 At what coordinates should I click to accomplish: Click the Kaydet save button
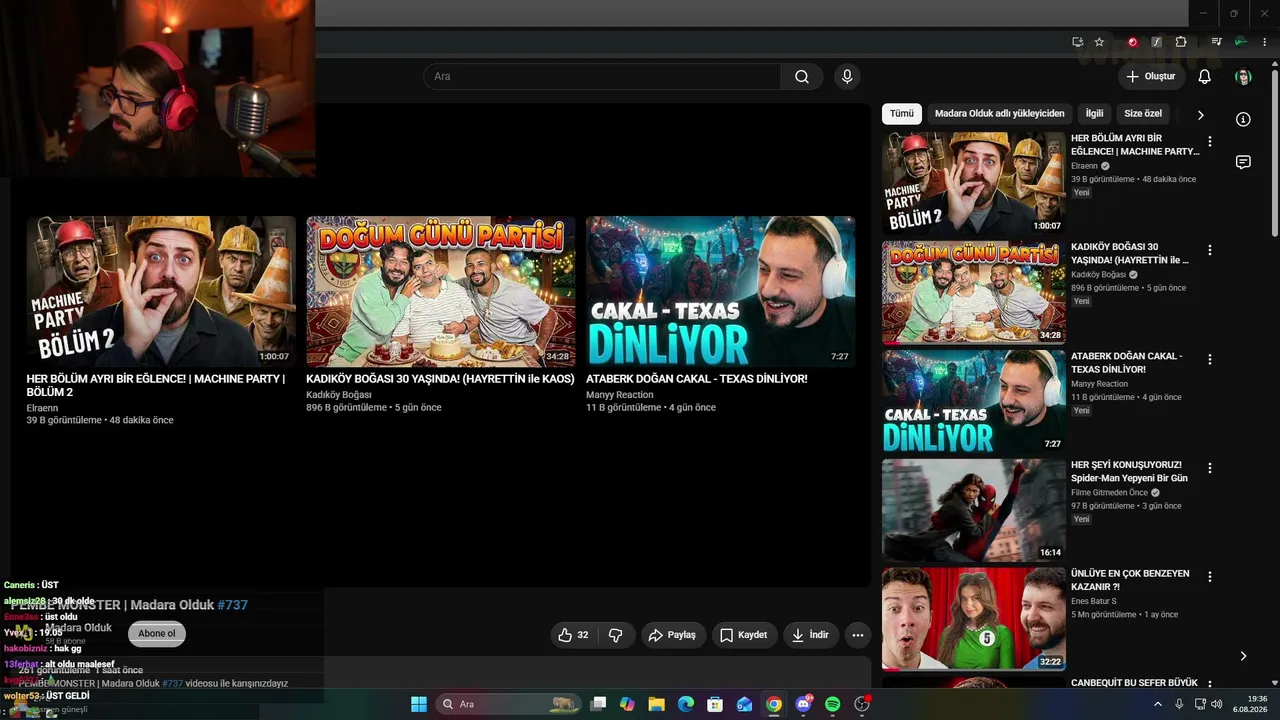[744, 635]
